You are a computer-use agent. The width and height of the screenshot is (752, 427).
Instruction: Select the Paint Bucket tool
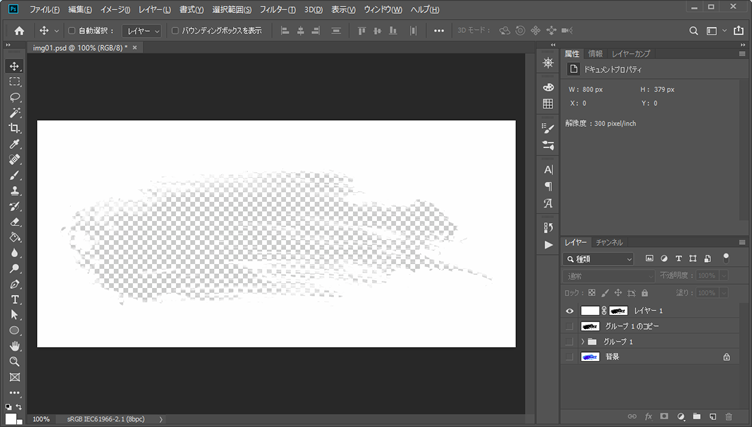(x=14, y=237)
